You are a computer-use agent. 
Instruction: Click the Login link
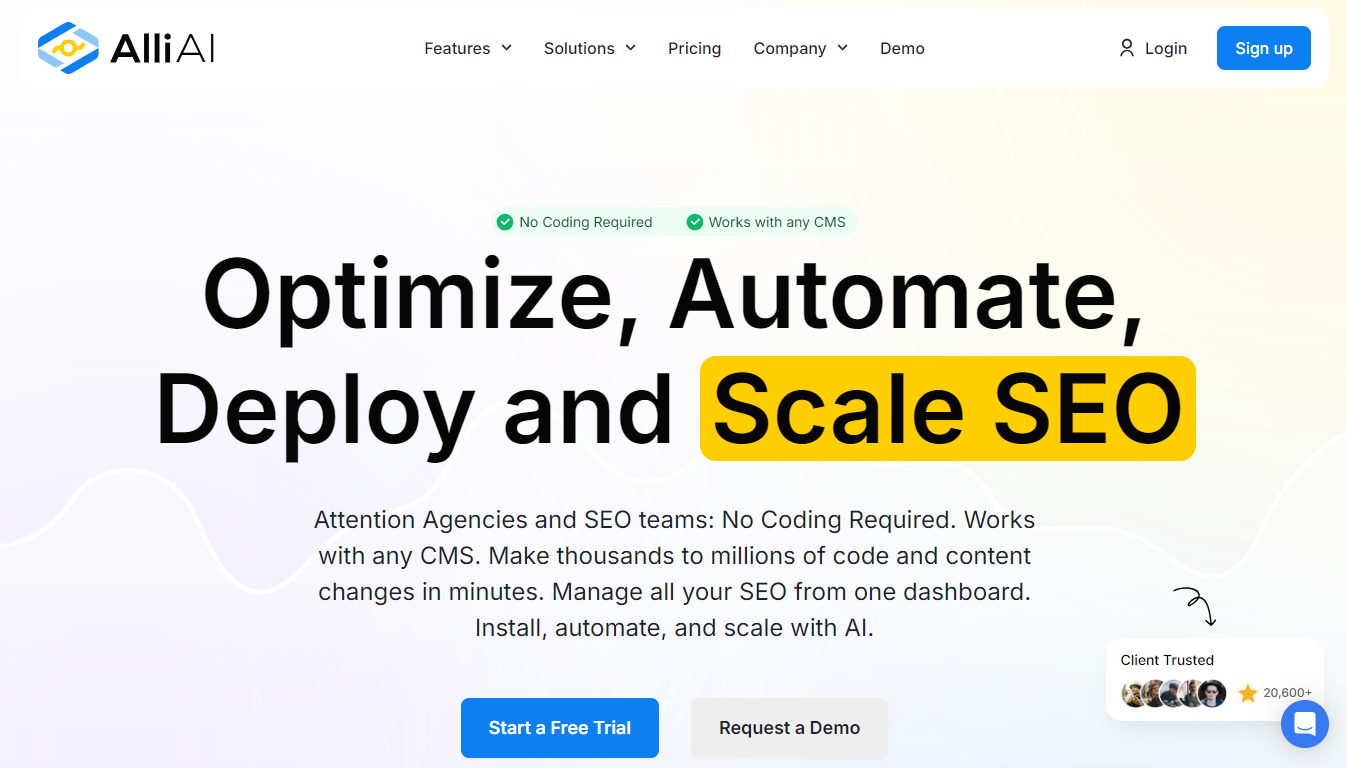click(1165, 48)
